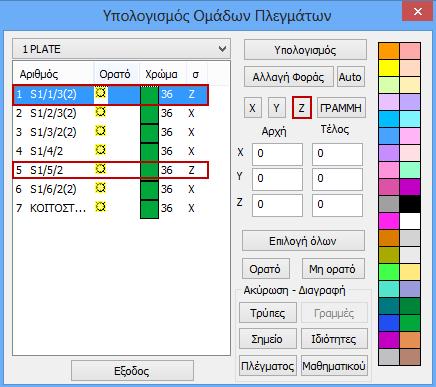Click the Z Τέλος input field
The height and width of the screenshot is (387, 436).
tap(337, 205)
